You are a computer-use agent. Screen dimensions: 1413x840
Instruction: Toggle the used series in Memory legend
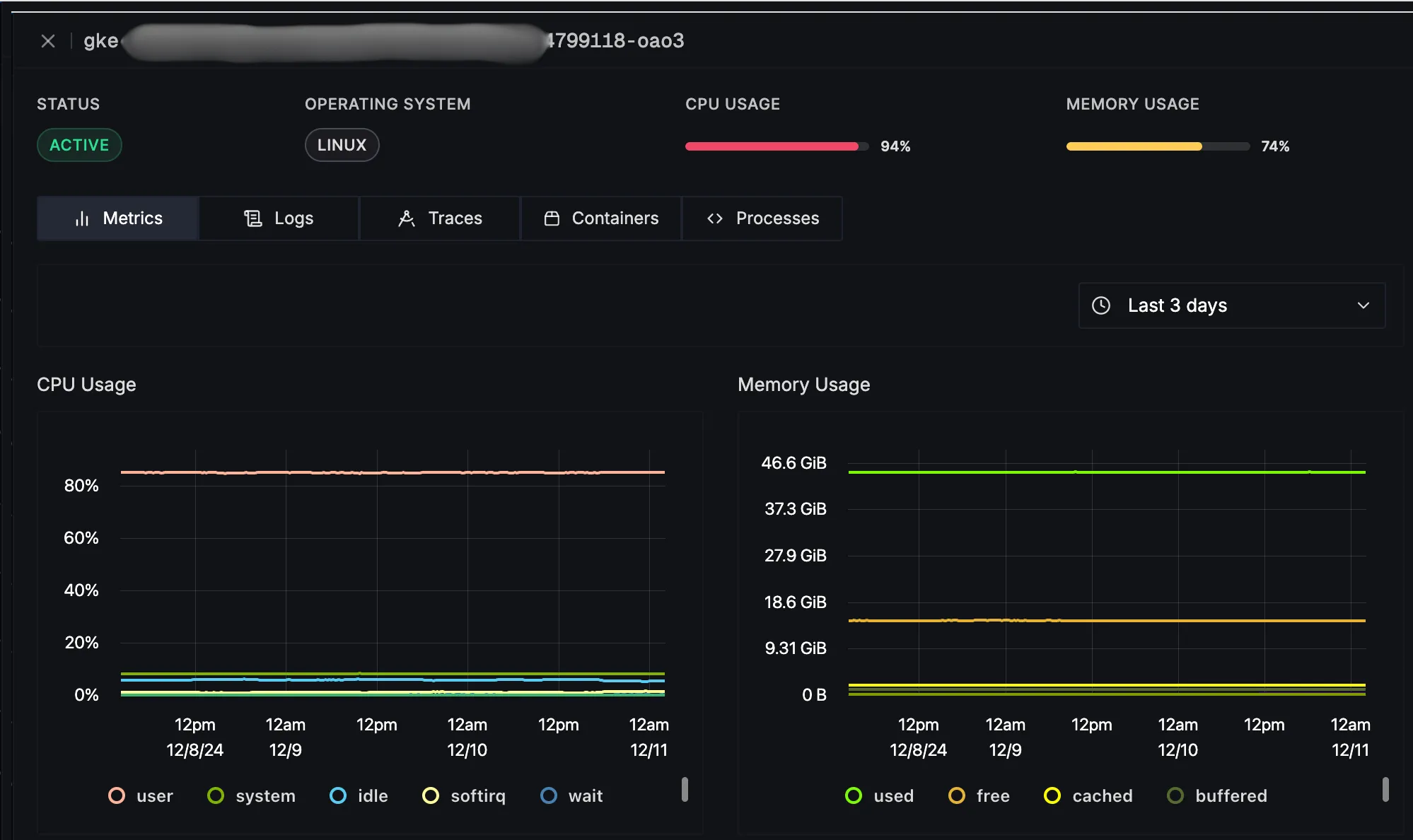pos(879,796)
